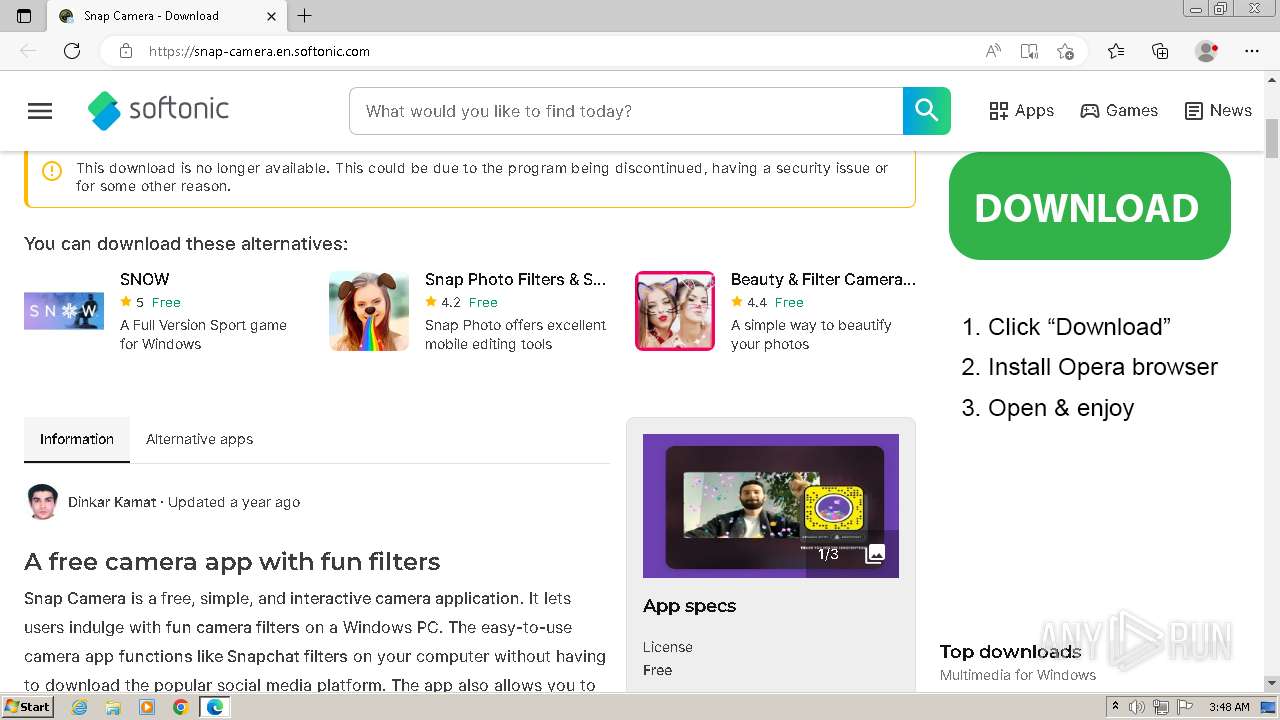
Task: Open media player from taskbar
Action: [x=147, y=707]
